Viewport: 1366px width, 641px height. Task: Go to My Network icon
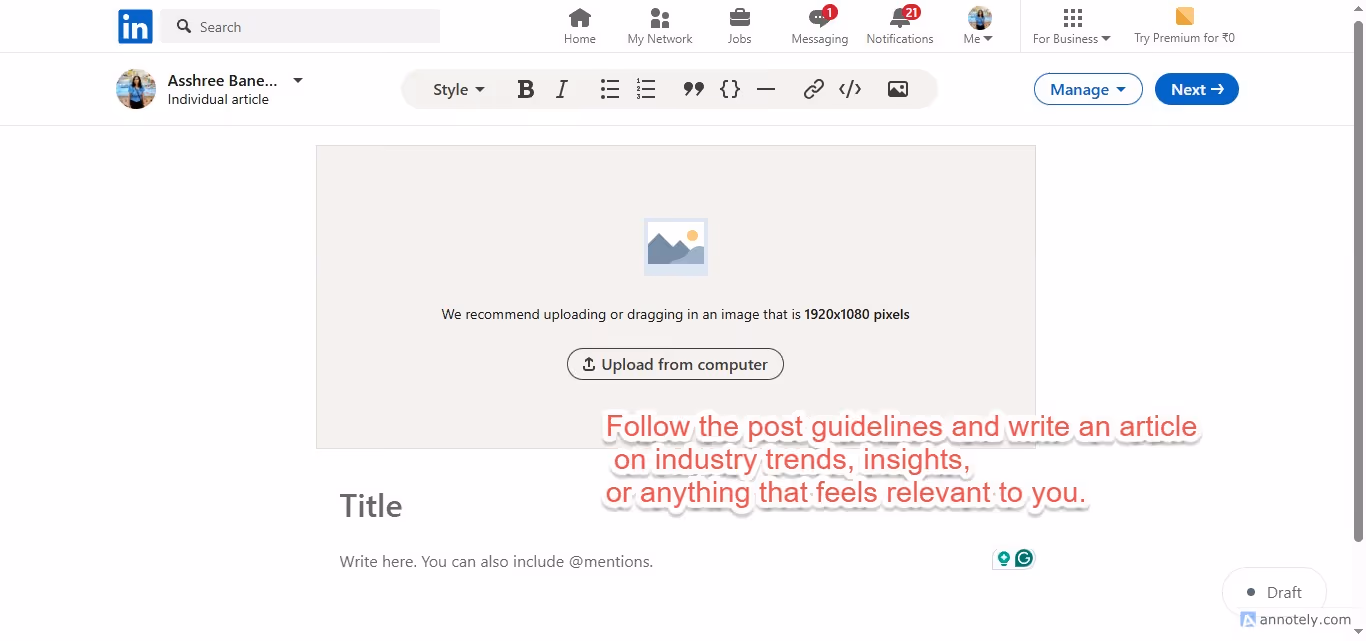pos(660,27)
